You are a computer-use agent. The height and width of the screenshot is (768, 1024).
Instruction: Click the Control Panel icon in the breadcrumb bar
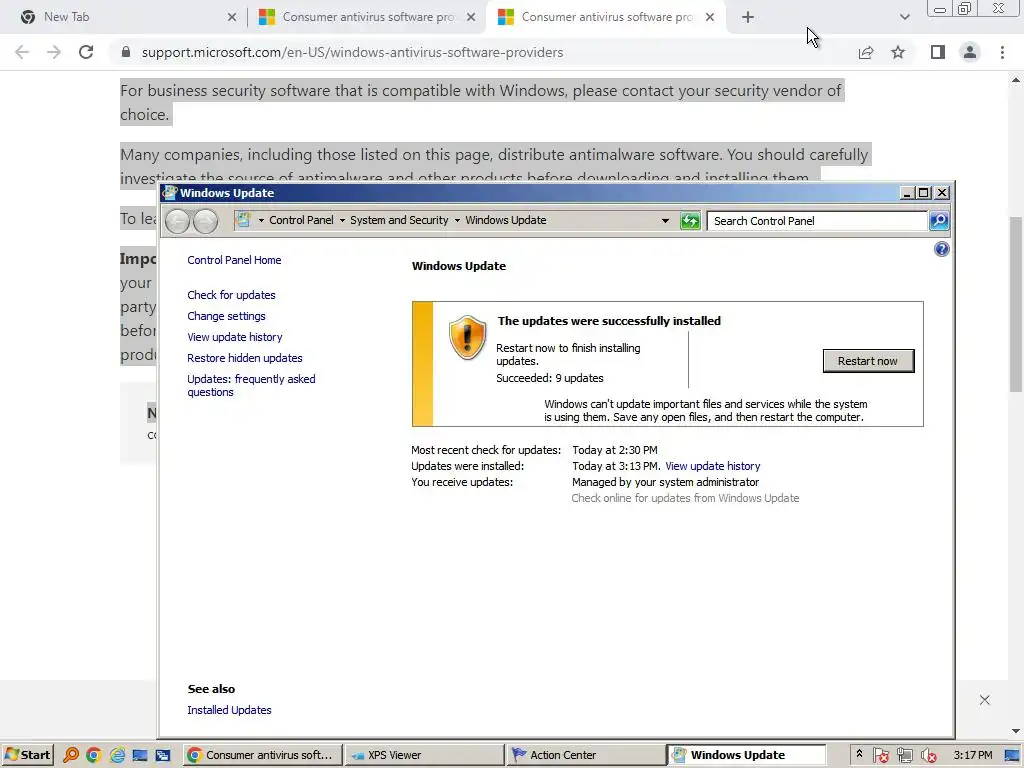[x=244, y=220]
